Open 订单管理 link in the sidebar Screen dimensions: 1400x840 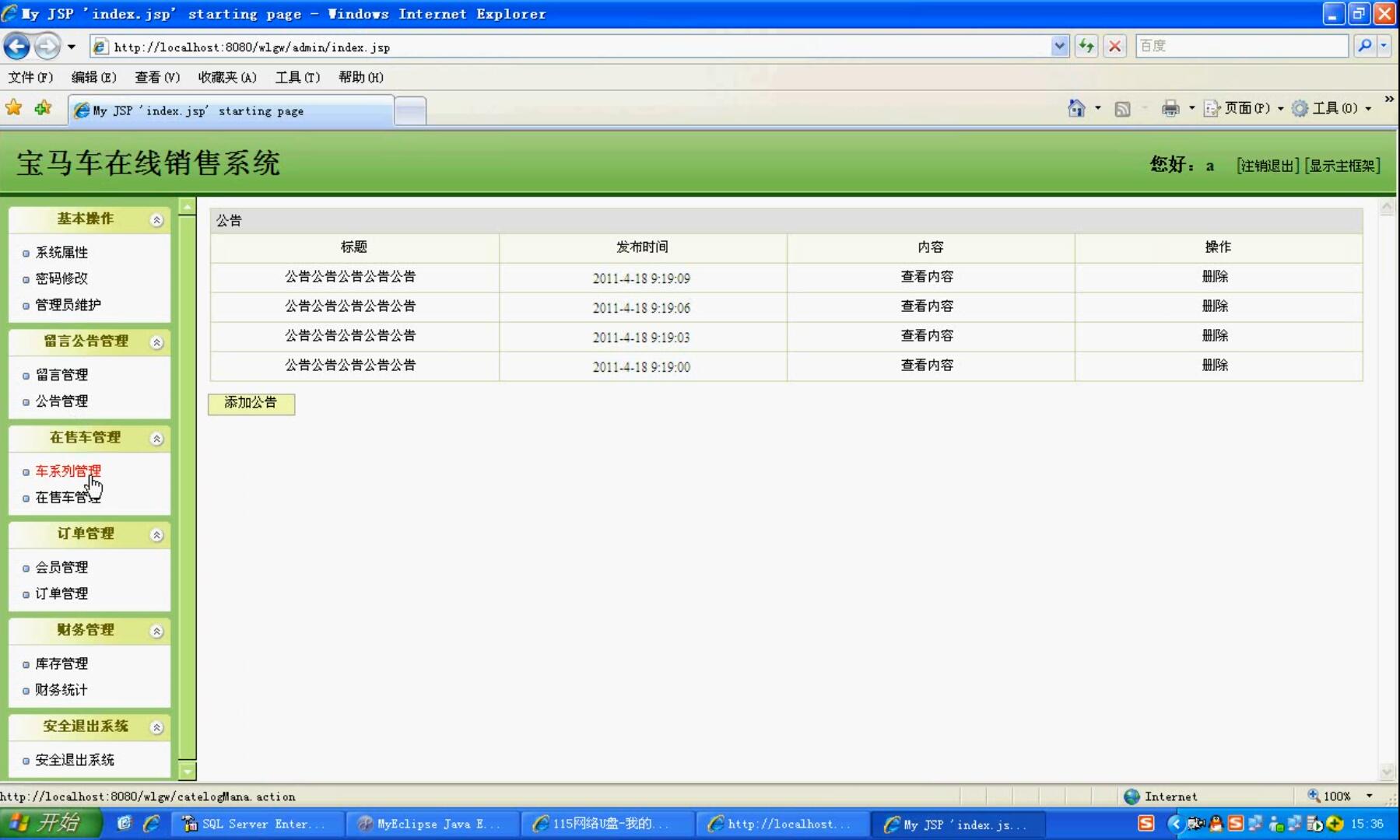click(61, 593)
